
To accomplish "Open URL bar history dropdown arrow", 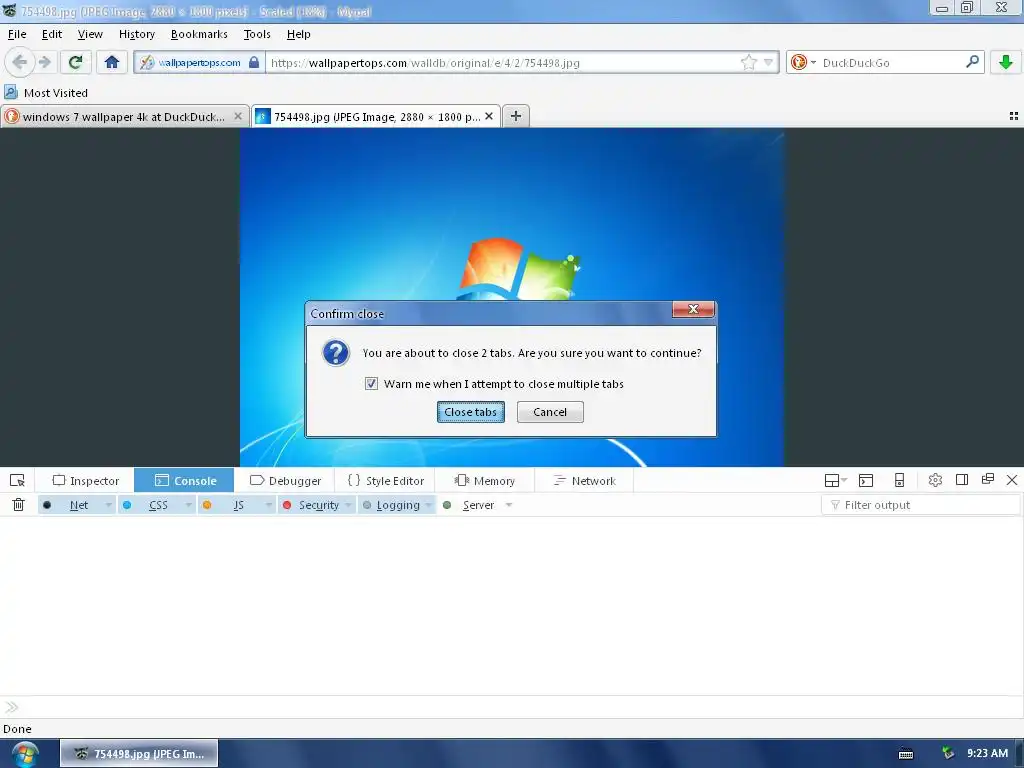I will 768,62.
